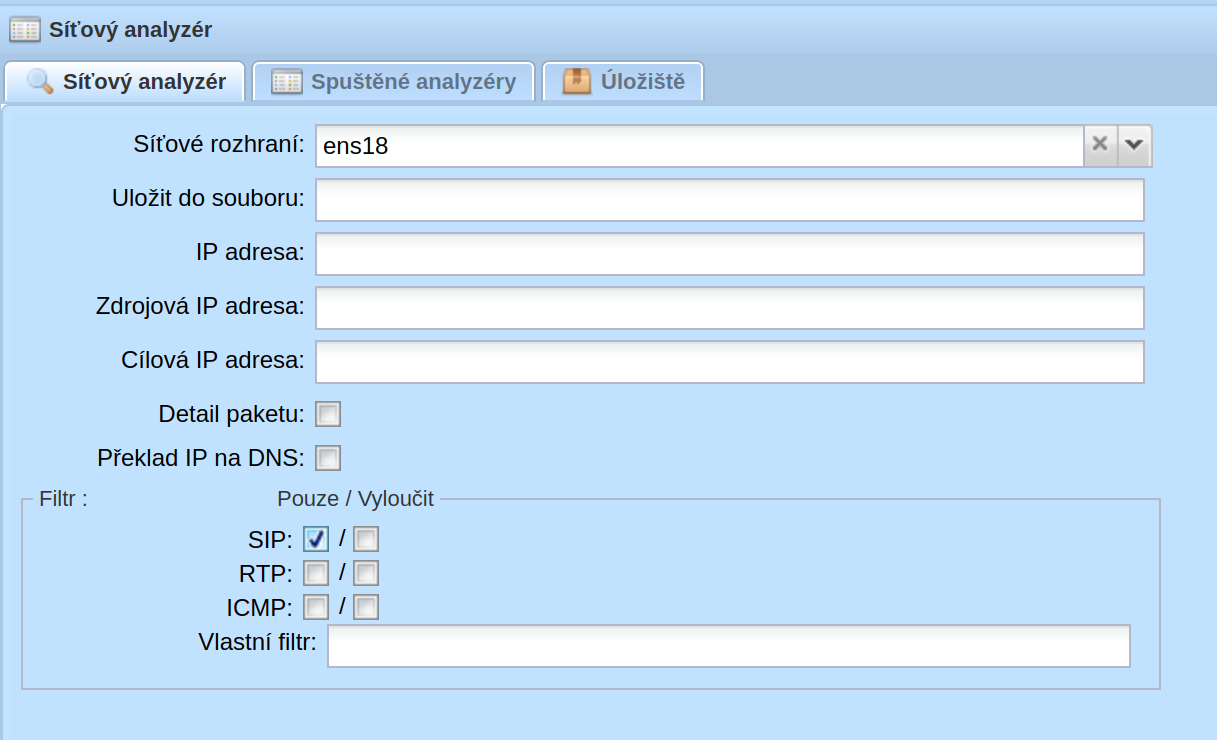
Task: Click the Síťové rozhraní label
Action: click(219, 144)
